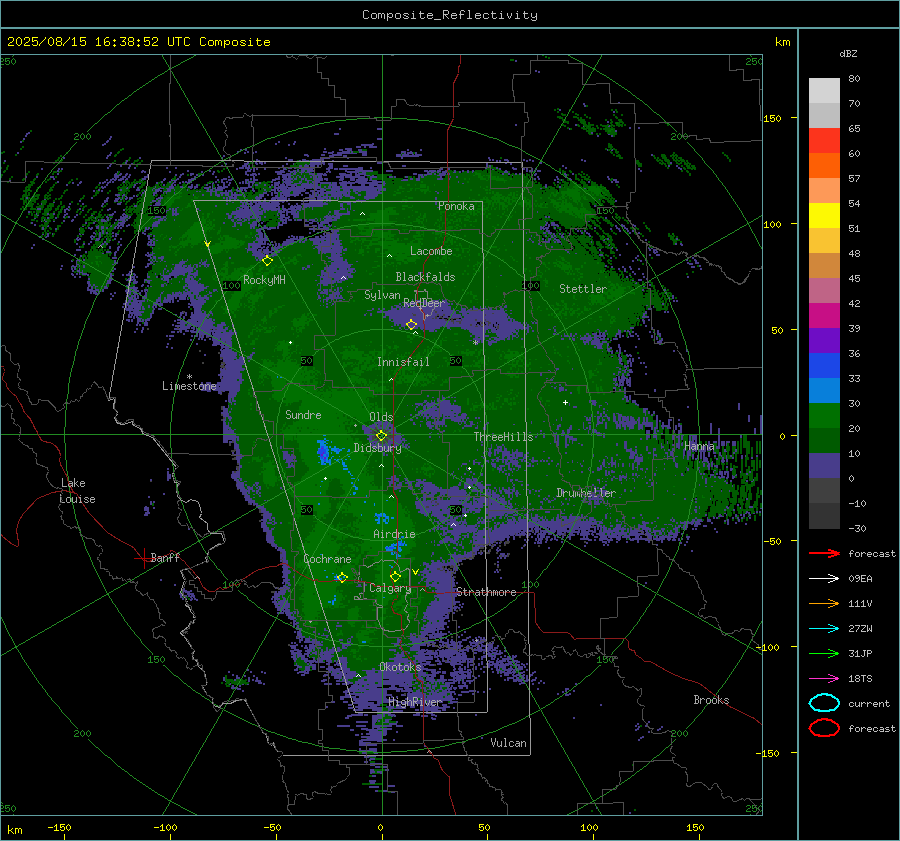Viewport: 900px width, 841px height.
Task: Click the Vulcan town label
Action: point(508,743)
